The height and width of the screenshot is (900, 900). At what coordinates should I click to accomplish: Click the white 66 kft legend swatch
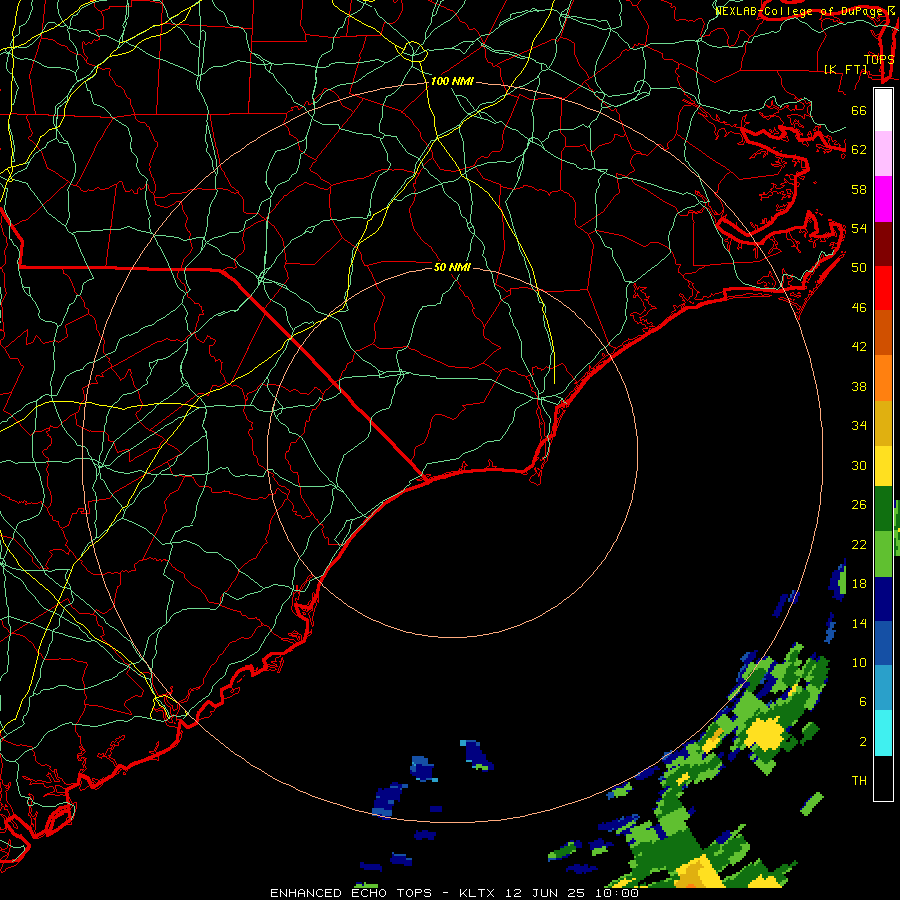pyautogui.click(x=883, y=110)
